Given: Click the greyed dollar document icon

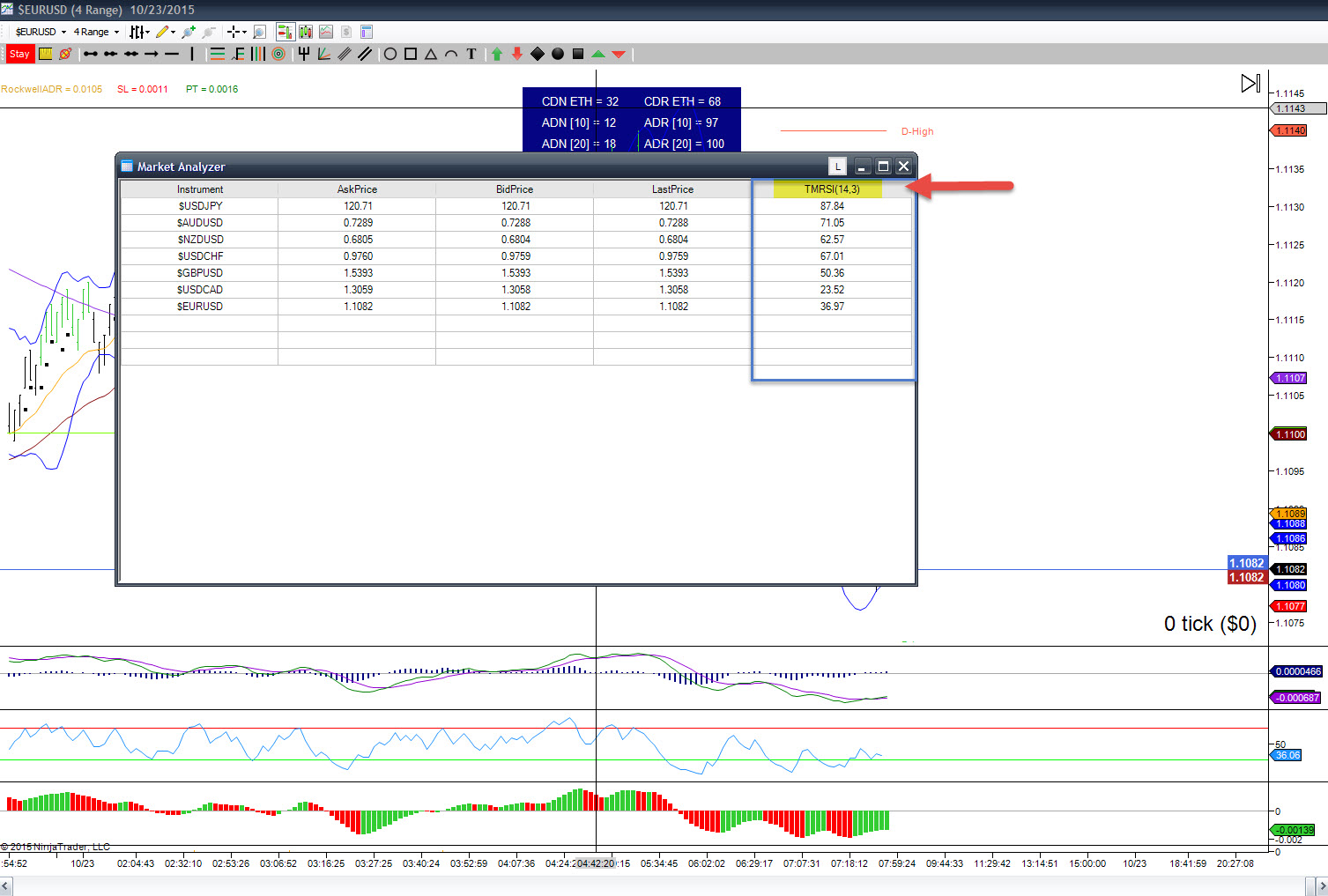Looking at the screenshot, I should point(346,32).
